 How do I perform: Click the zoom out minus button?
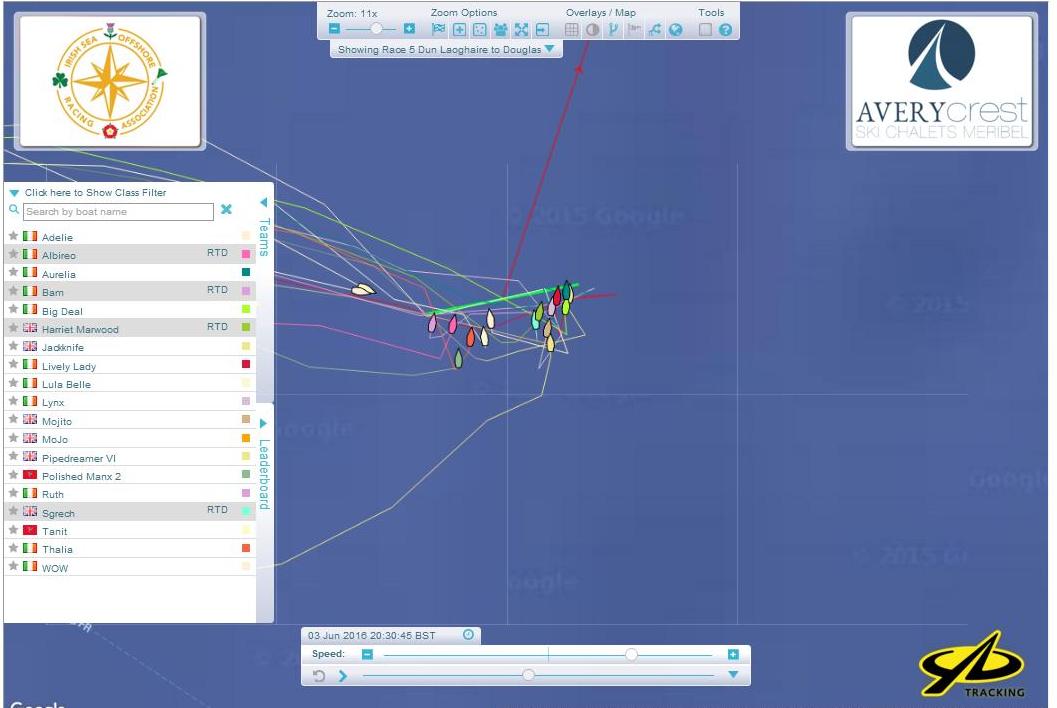[x=334, y=29]
